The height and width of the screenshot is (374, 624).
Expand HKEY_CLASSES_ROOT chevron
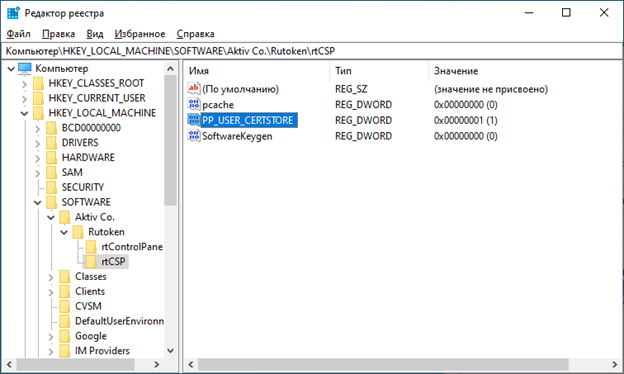[24, 84]
